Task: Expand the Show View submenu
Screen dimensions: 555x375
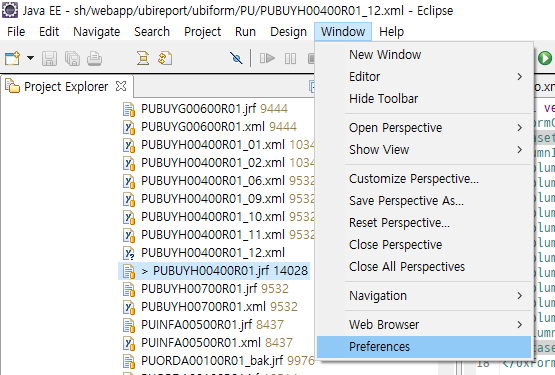Action: point(424,149)
